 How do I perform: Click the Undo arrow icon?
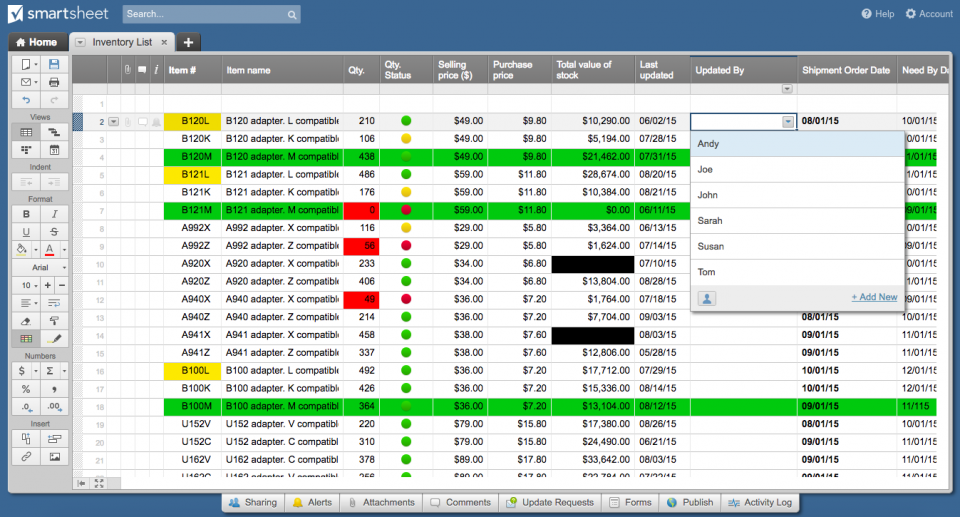click(26, 100)
